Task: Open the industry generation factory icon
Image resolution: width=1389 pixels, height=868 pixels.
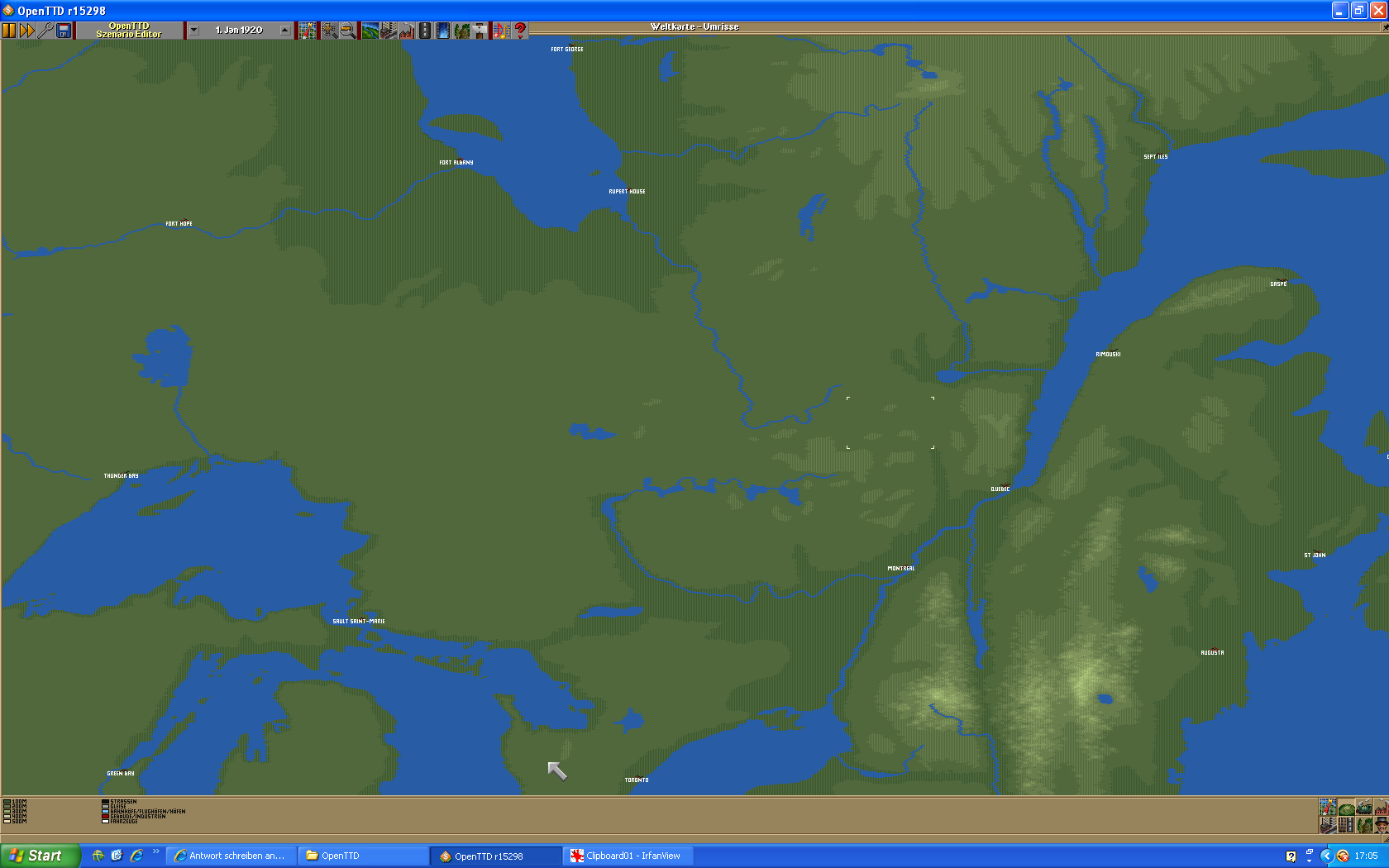Action: pos(407,31)
